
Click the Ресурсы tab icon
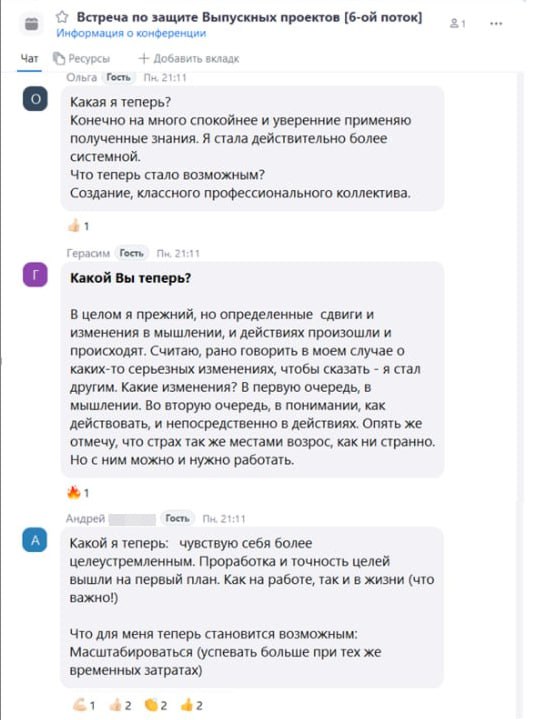click(59, 58)
